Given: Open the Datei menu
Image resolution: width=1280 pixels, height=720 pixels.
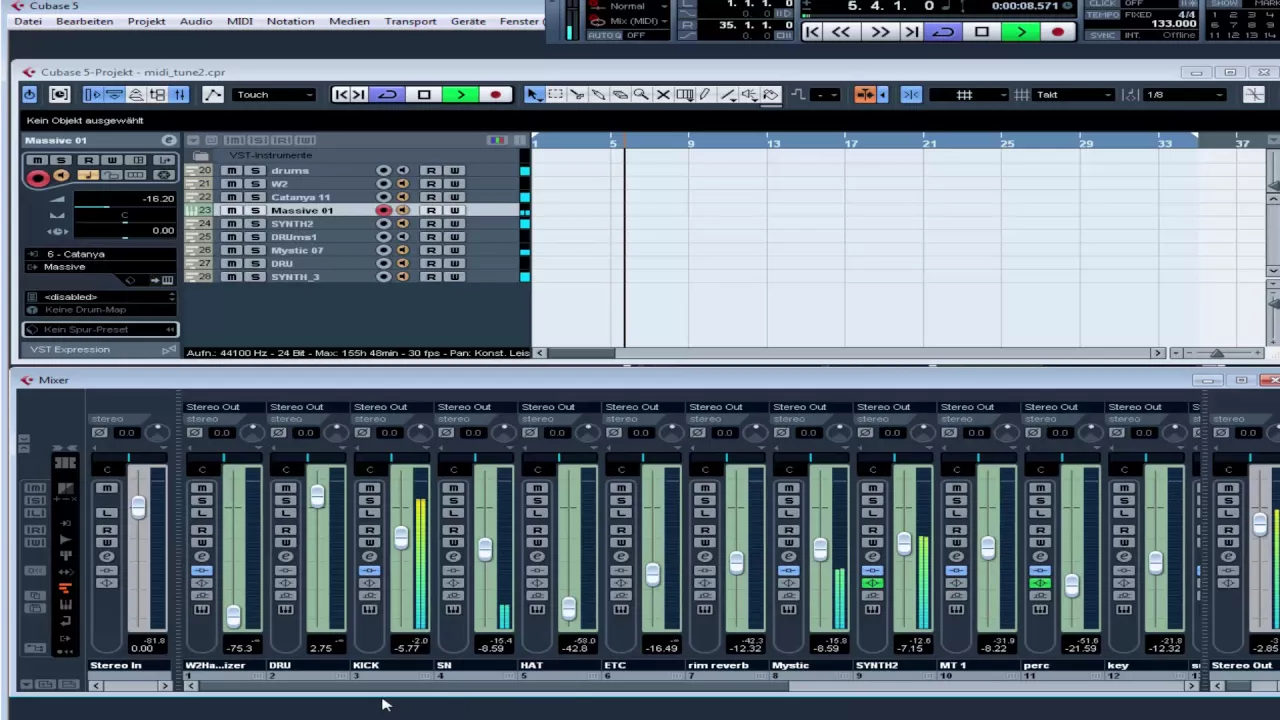Looking at the screenshot, I should [x=28, y=21].
